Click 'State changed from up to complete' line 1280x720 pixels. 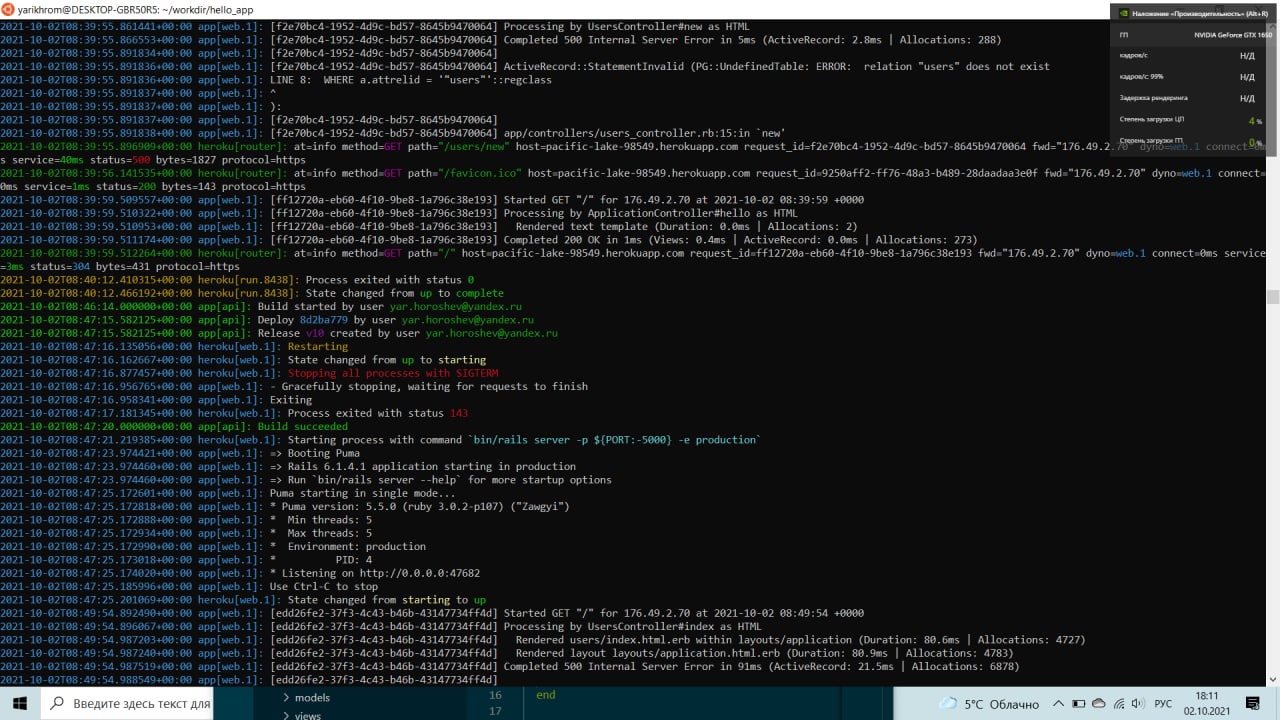pyautogui.click(x=405, y=293)
